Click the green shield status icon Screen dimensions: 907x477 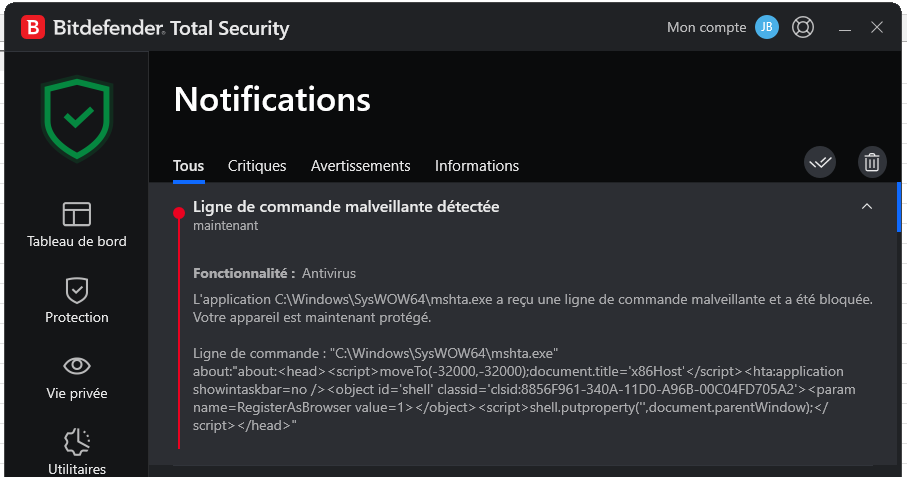coord(77,119)
